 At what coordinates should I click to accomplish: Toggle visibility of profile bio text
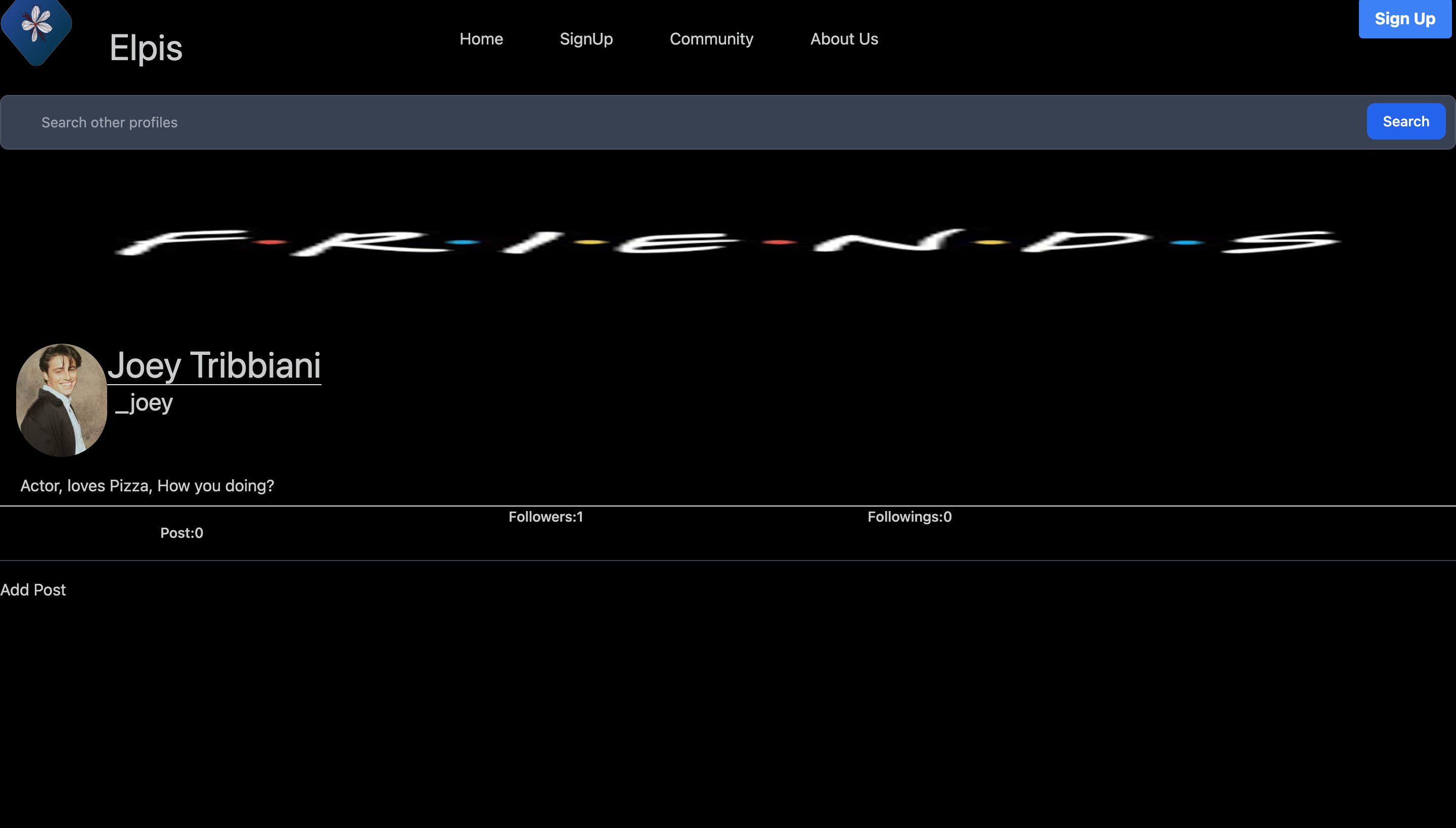[x=147, y=485]
